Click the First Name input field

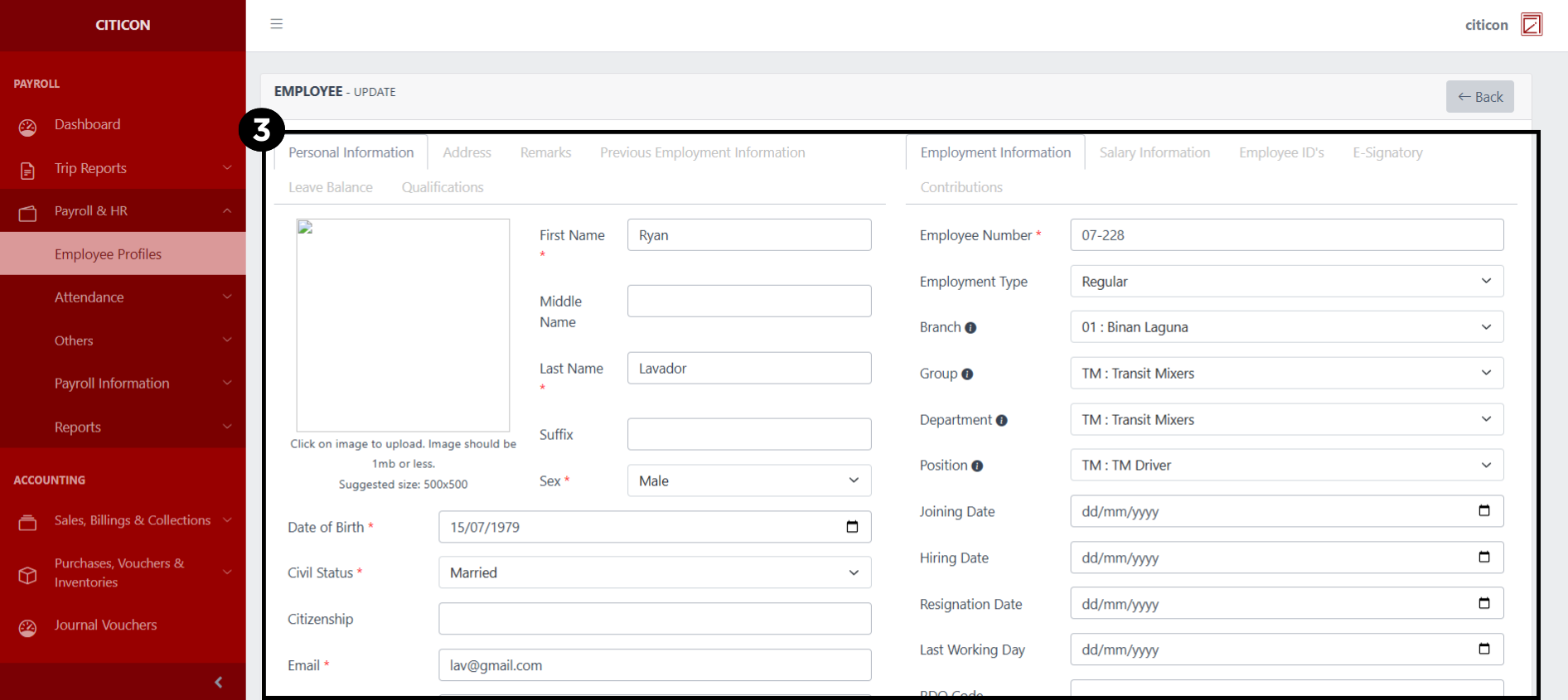[x=748, y=235]
